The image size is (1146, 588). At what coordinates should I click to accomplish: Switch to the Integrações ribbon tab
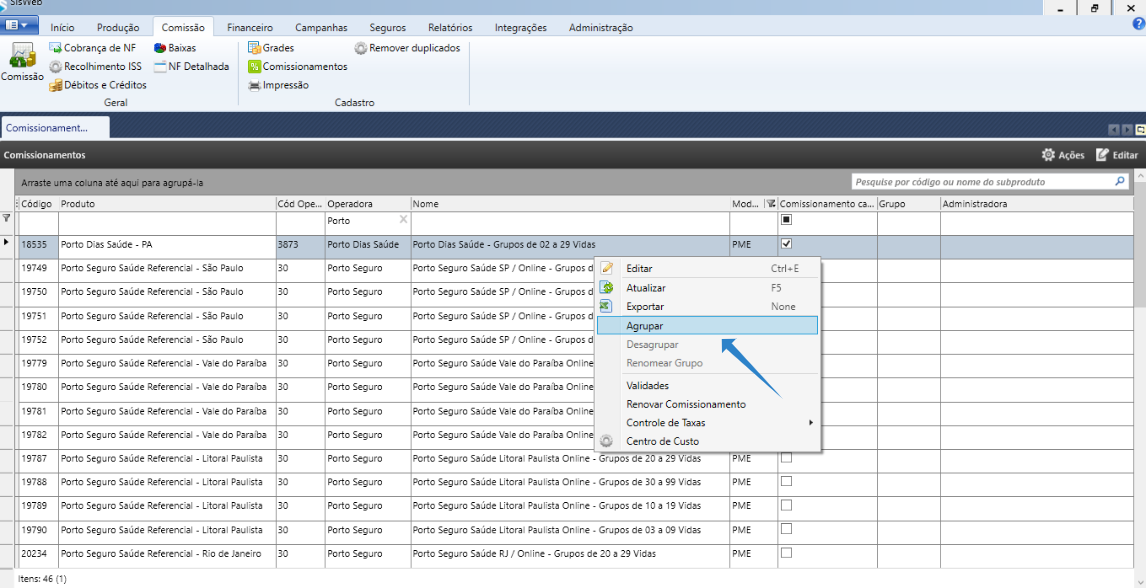(520, 28)
